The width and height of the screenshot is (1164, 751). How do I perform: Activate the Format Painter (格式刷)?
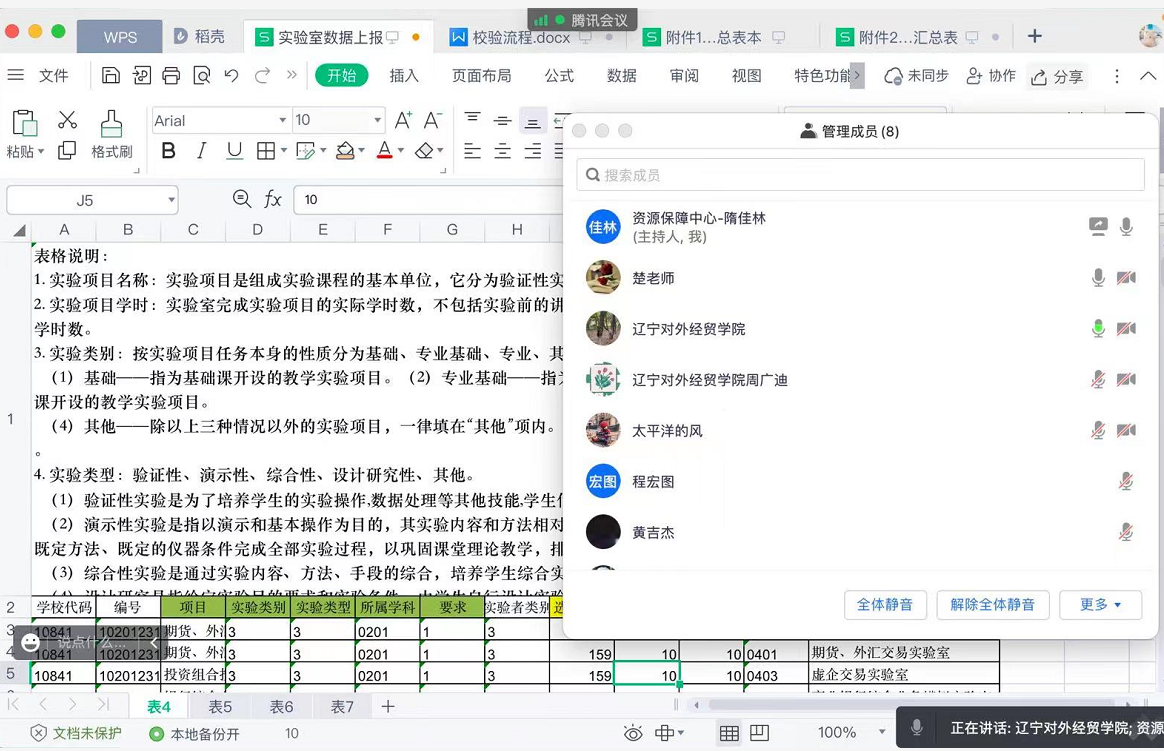pos(111,134)
